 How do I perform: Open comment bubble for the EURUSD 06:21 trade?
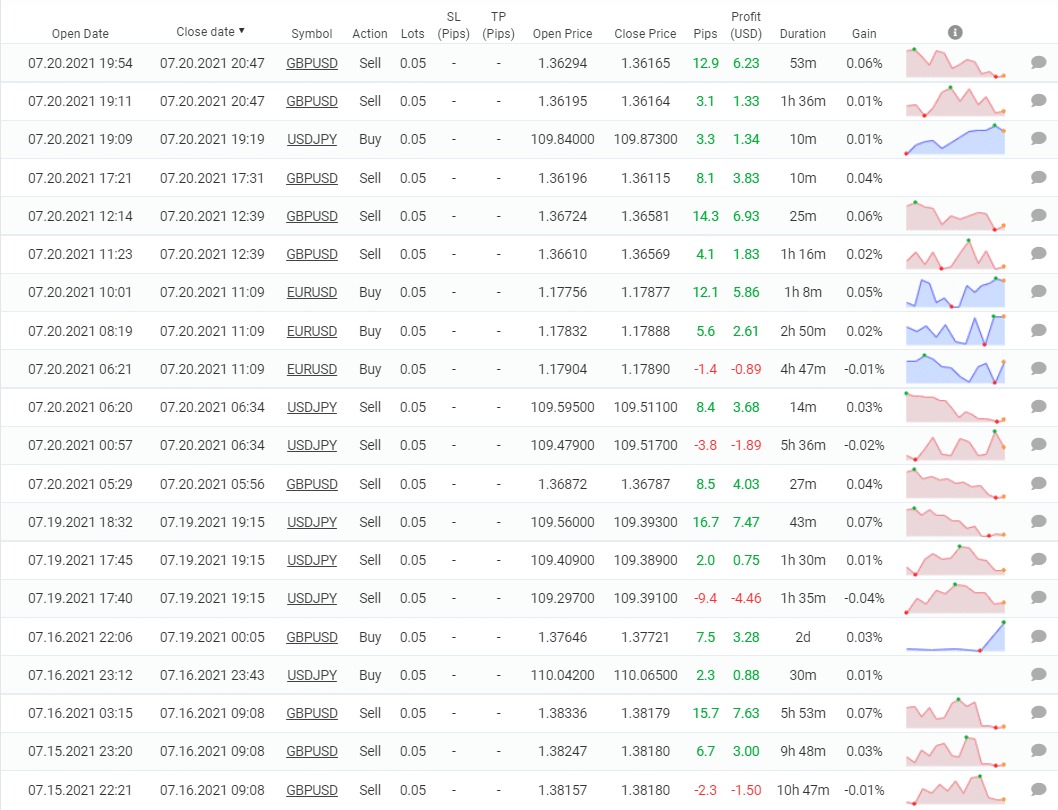pyautogui.click(x=1038, y=369)
